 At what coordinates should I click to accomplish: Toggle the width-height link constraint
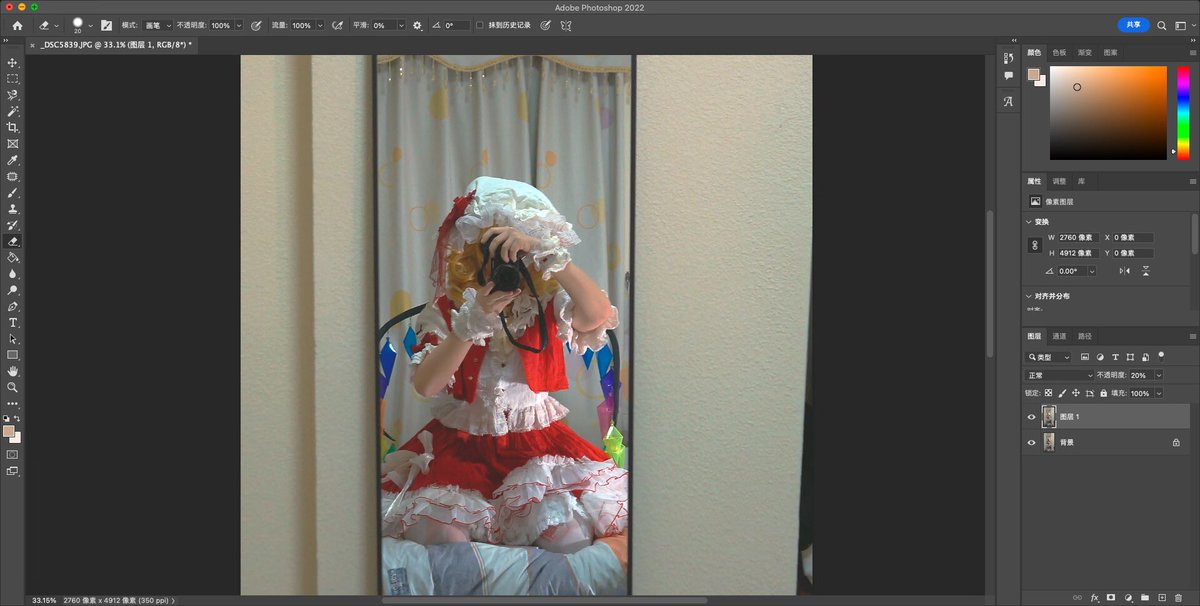1036,244
